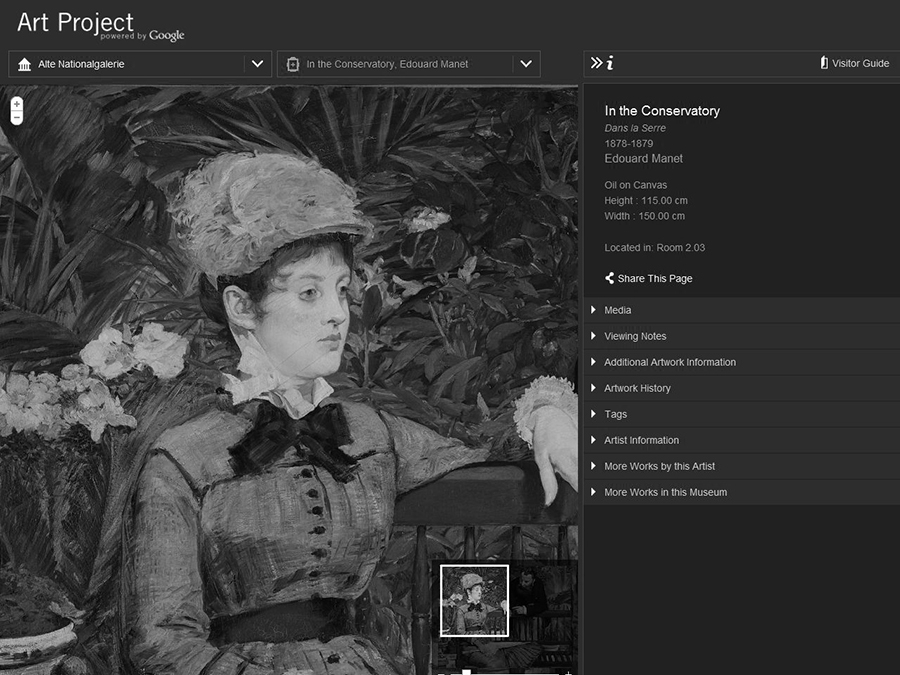Click the French title Dans la Serre
This screenshot has height=675, width=900.
click(x=635, y=128)
